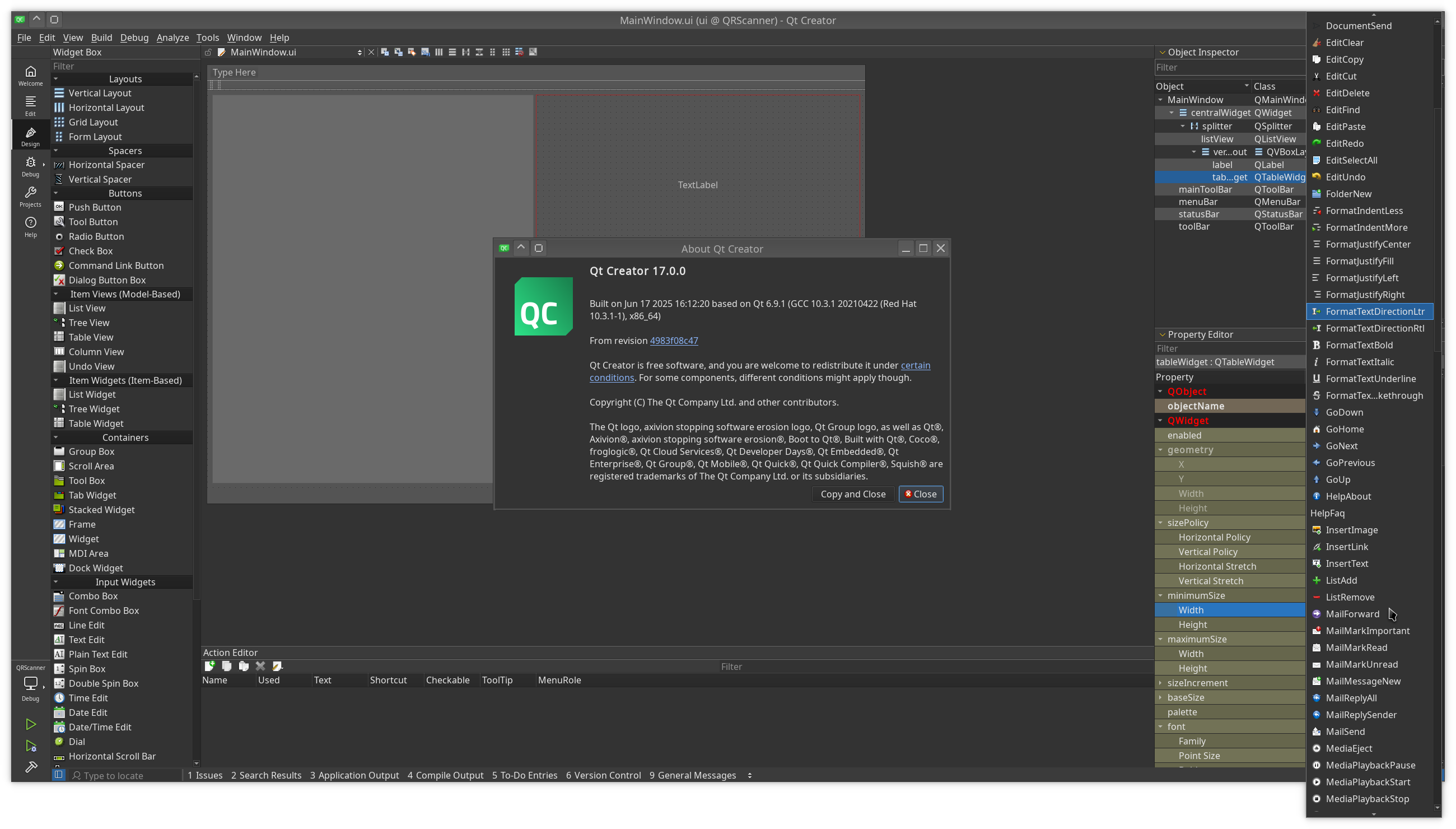Click Adjust Size toolbar icon
The width and height of the screenshot is (1456, 829).
533,52
